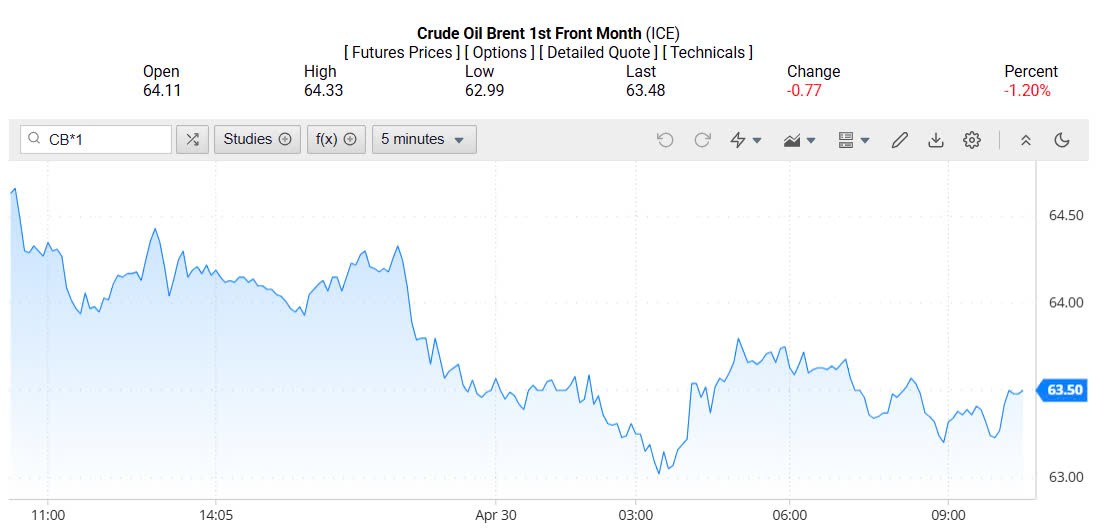This screenshot has width=1099, height=528.
Task: Open the chart layout panes dropdown
Action: point(853,140)
